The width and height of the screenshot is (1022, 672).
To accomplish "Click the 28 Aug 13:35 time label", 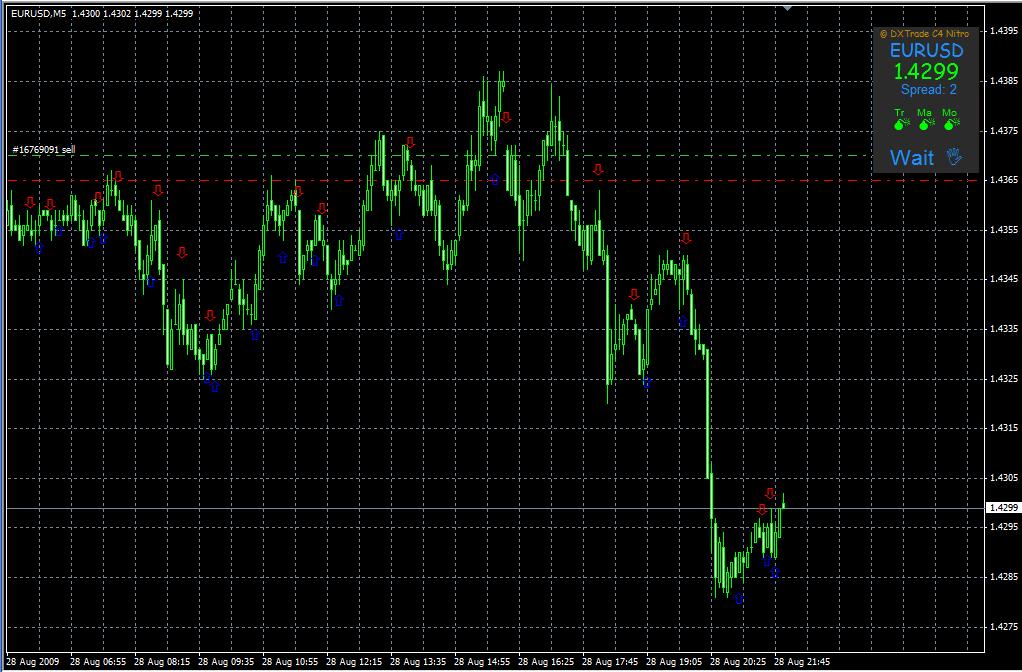I will (418, 662).
